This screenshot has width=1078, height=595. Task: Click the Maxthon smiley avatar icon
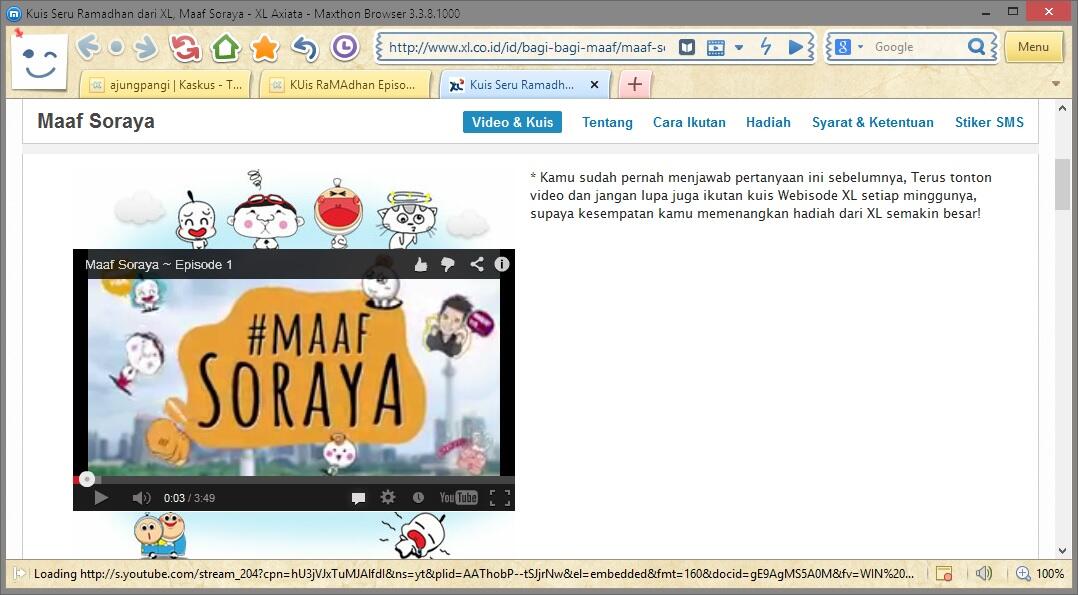pyautogui.click(x=39, y=61)
